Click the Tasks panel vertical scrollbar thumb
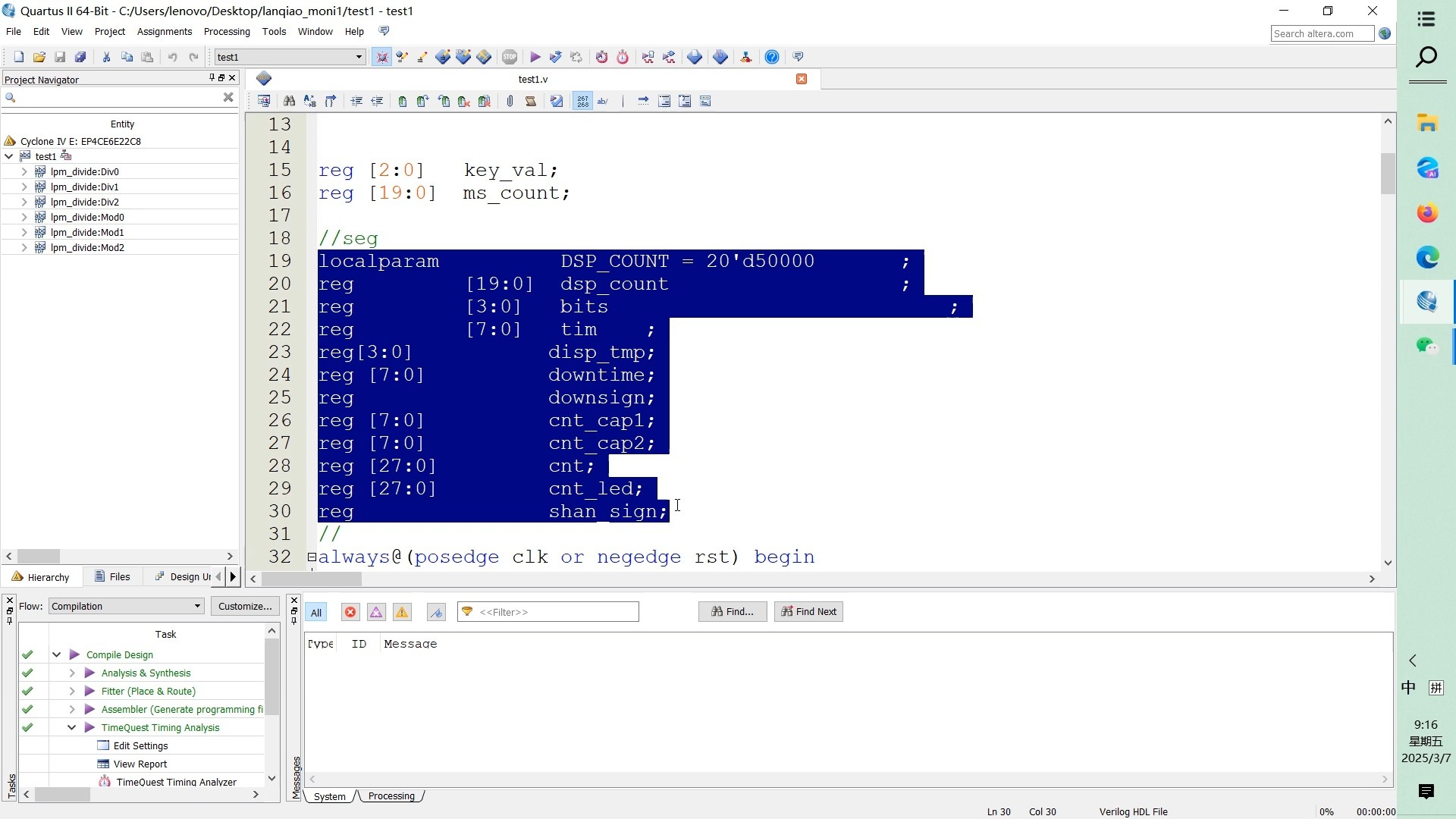Viewport: 1456px width, 819px height. [271, 676]
